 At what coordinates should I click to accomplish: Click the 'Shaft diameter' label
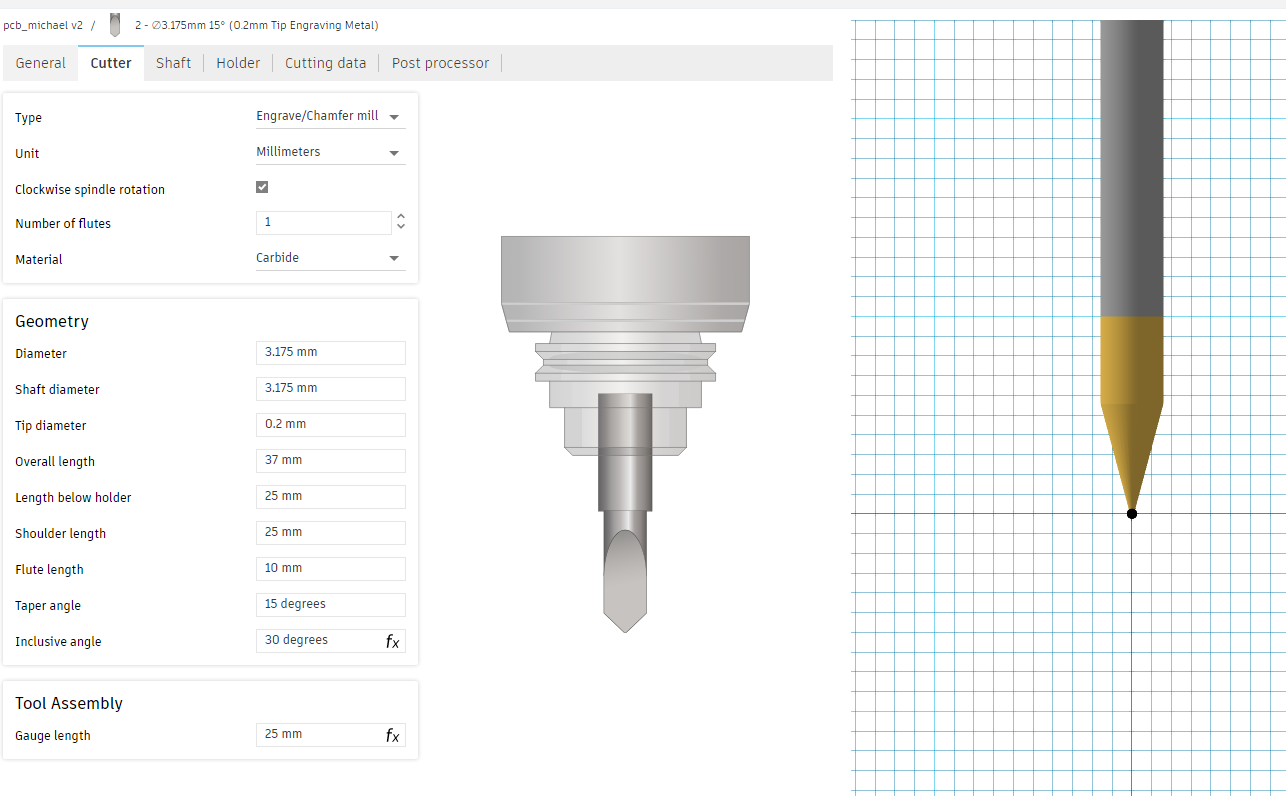coord(57,390)
